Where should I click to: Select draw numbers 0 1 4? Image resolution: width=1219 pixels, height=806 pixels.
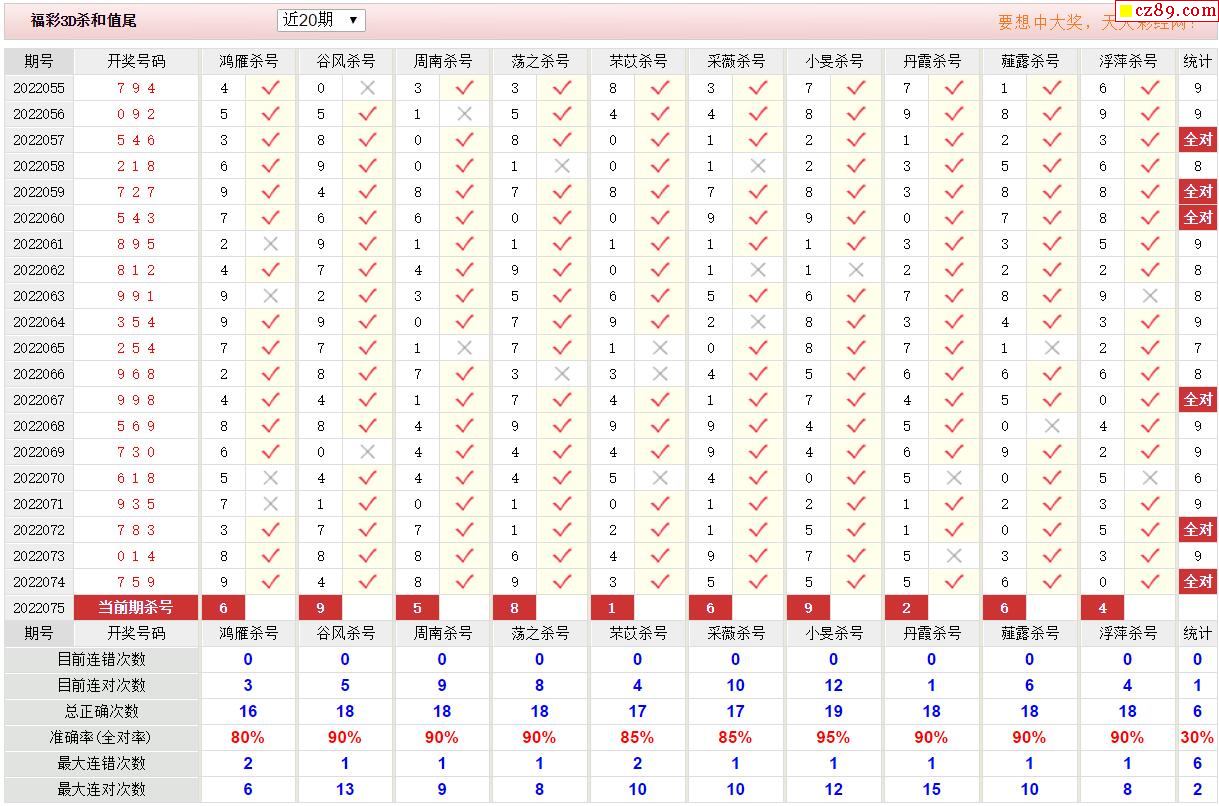coord(136,556)
